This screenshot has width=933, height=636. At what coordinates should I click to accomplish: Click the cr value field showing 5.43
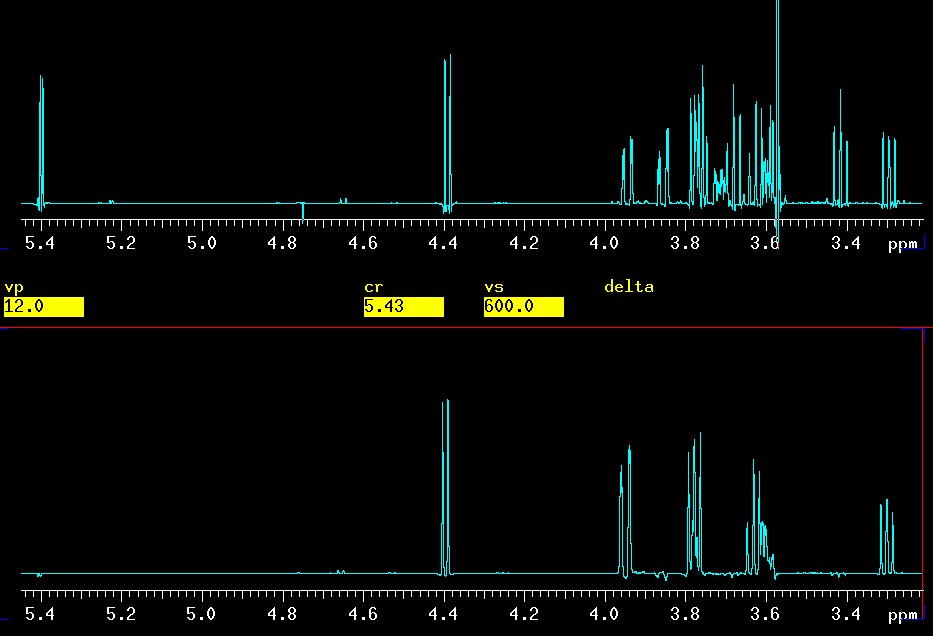403,307
